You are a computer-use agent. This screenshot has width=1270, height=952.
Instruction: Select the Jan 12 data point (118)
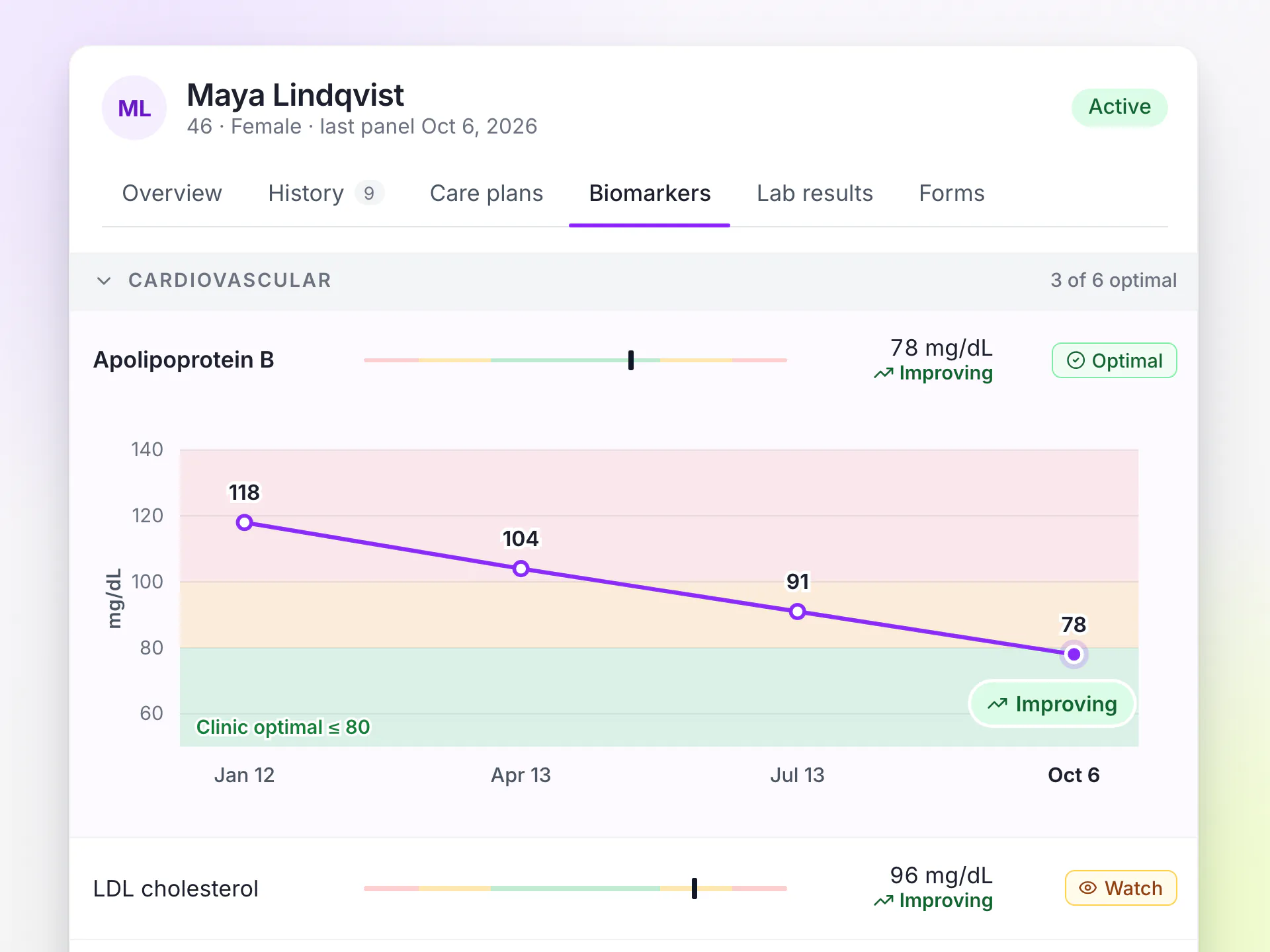[x=244, y=522]
